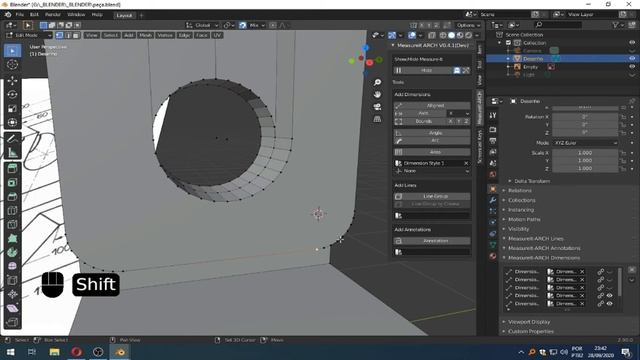640x360 pixels.
Task: Select the Poly Build tool
Action: tap(12, 238)
